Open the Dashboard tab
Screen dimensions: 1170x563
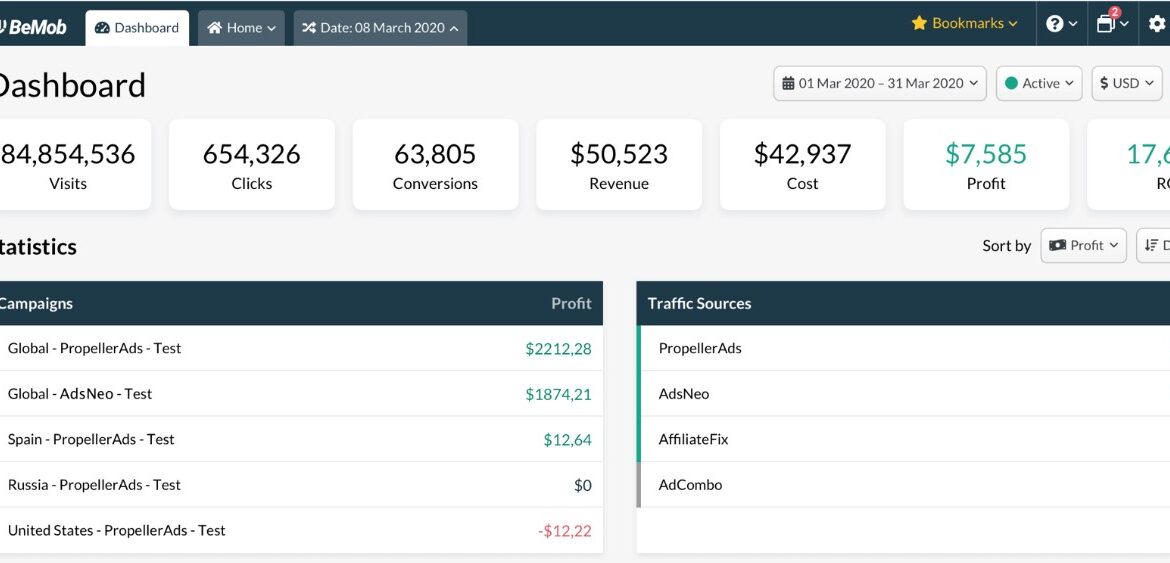pos(137,28)
